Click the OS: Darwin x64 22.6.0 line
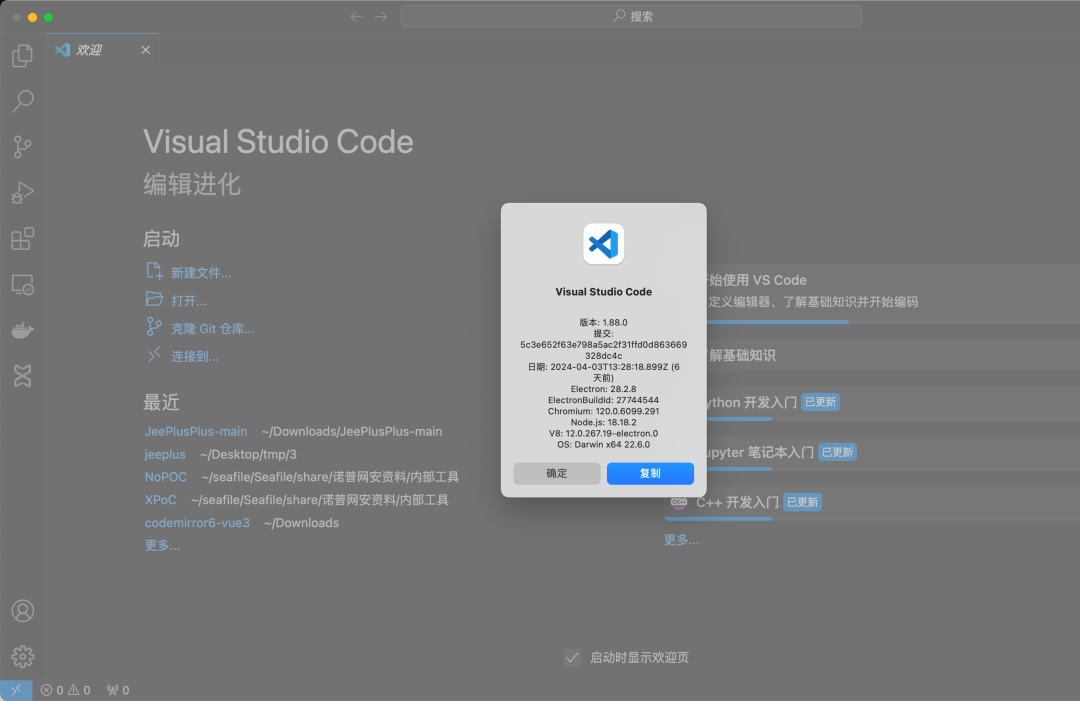The height and width of the screenshot is (701, 1080). coord(603,445)
